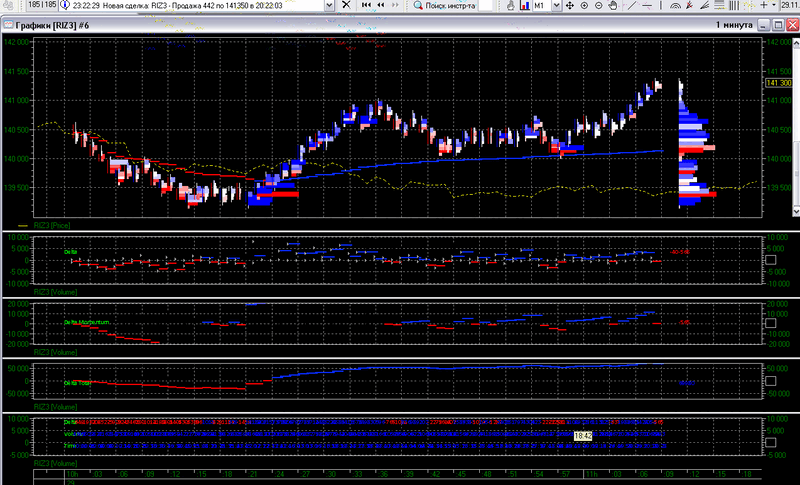Toggle the Delta indicator panel checkbox
This screenshot has height=485, width=800.
pos(770,261)
